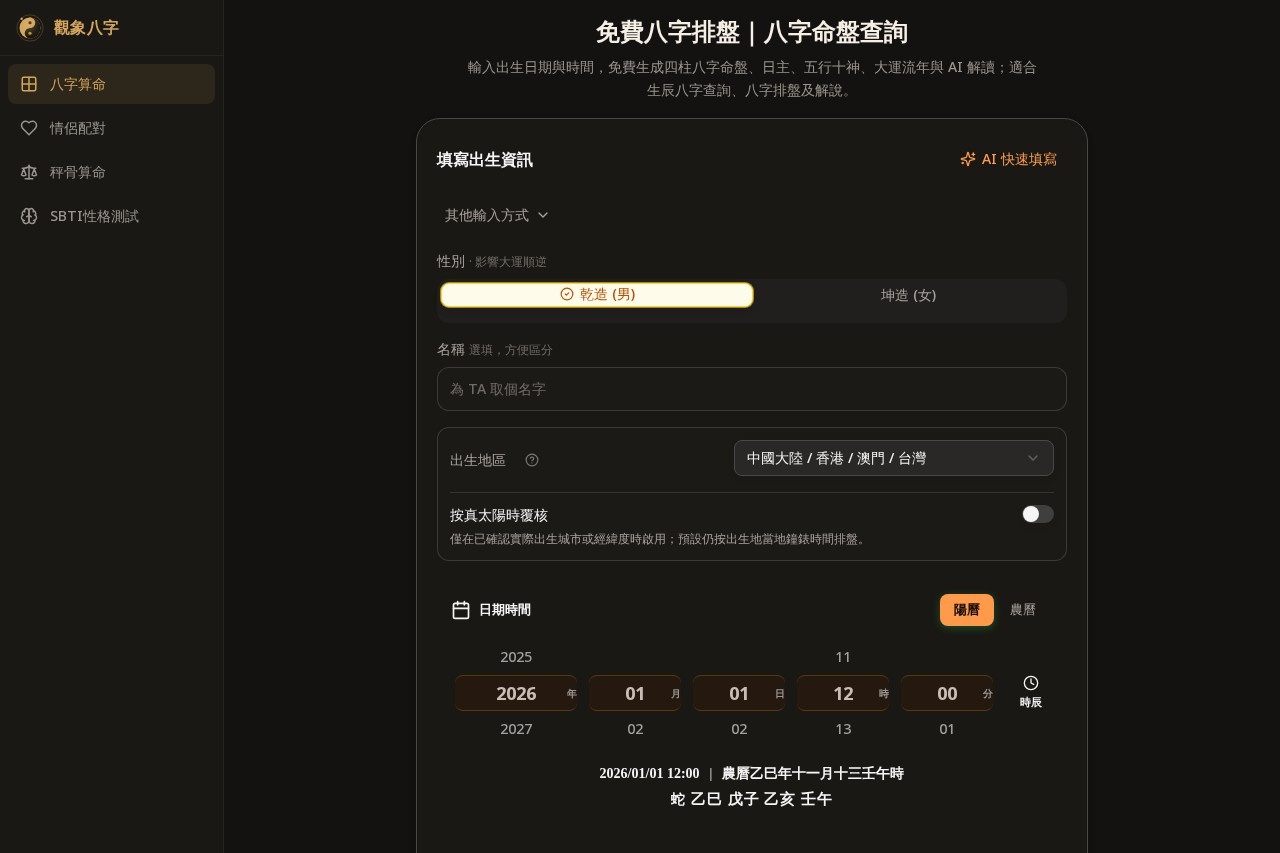1280x853 pixels.
Task: Open the 中國大陸 / 香港 / 澳門 / 台灣 region dropdown
Action: click(x=893, y=458)
